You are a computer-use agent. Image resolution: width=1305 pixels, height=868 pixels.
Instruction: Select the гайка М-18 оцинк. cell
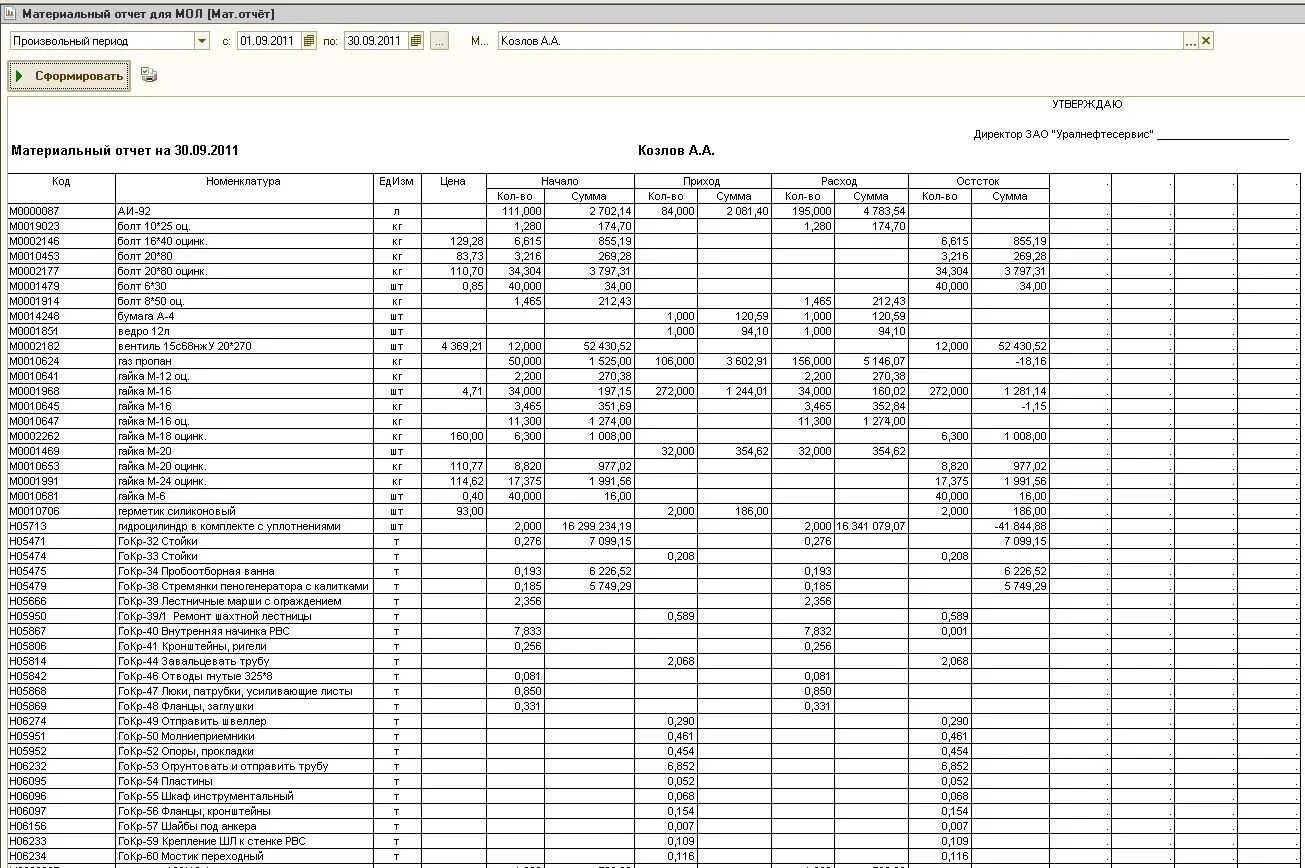click(244, 436)
